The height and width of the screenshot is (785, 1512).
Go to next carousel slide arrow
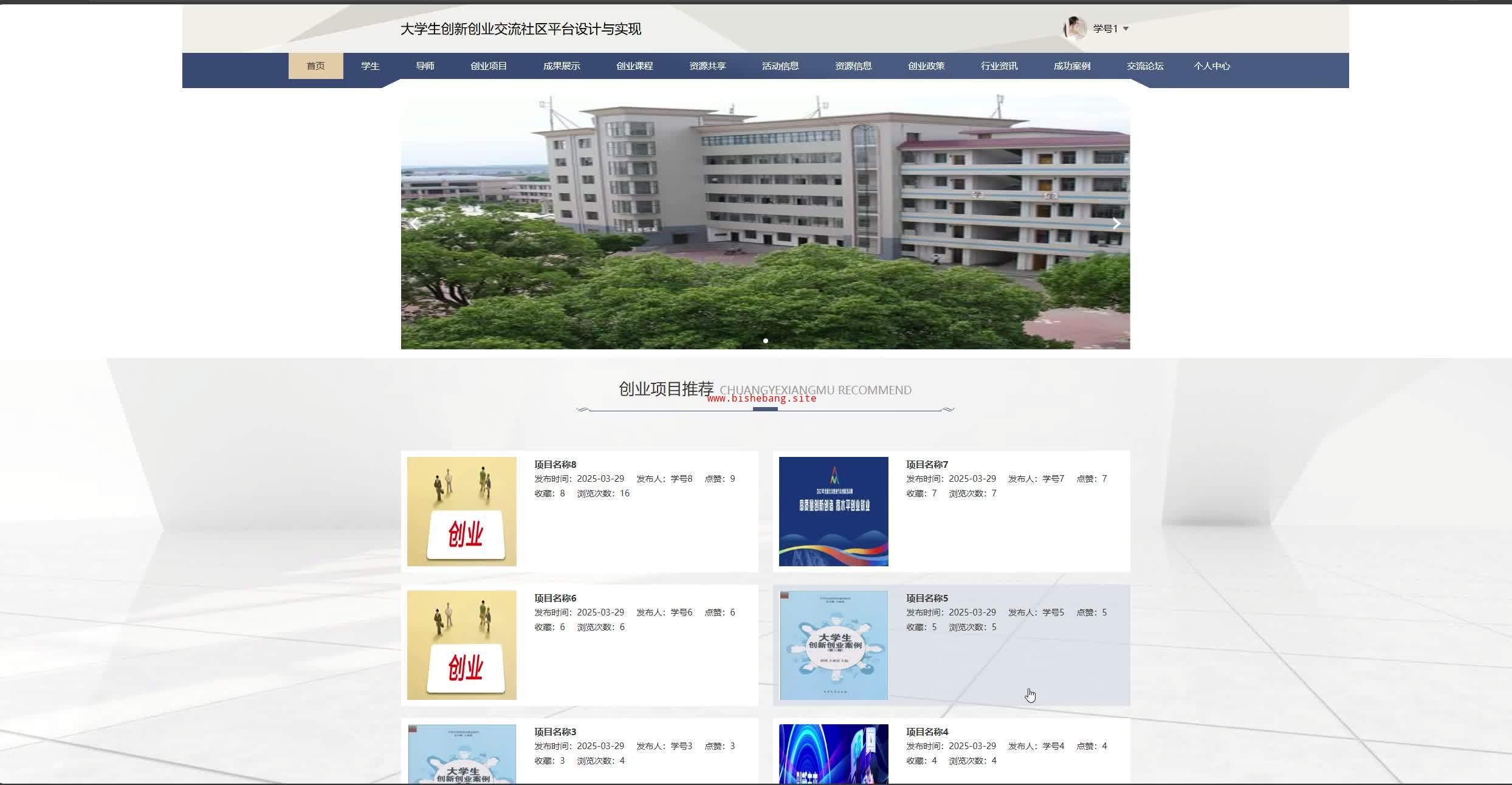point(1116,224)
